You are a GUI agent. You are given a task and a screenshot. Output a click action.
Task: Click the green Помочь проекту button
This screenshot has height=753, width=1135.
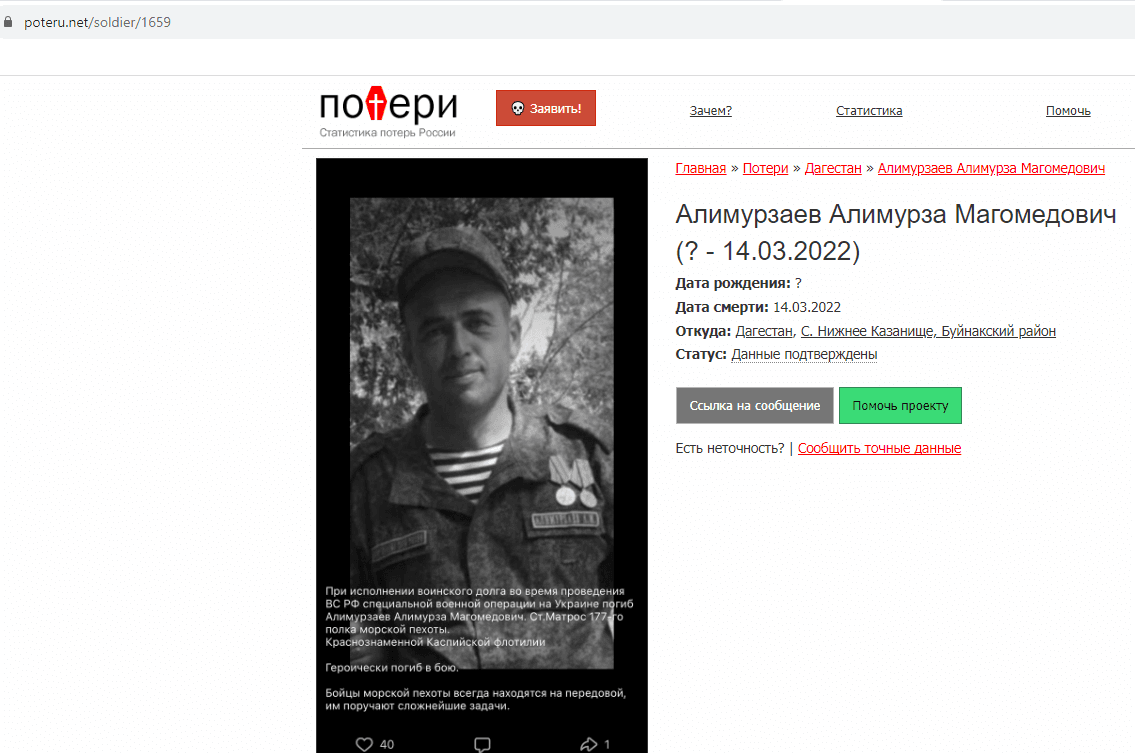(900, 405)
